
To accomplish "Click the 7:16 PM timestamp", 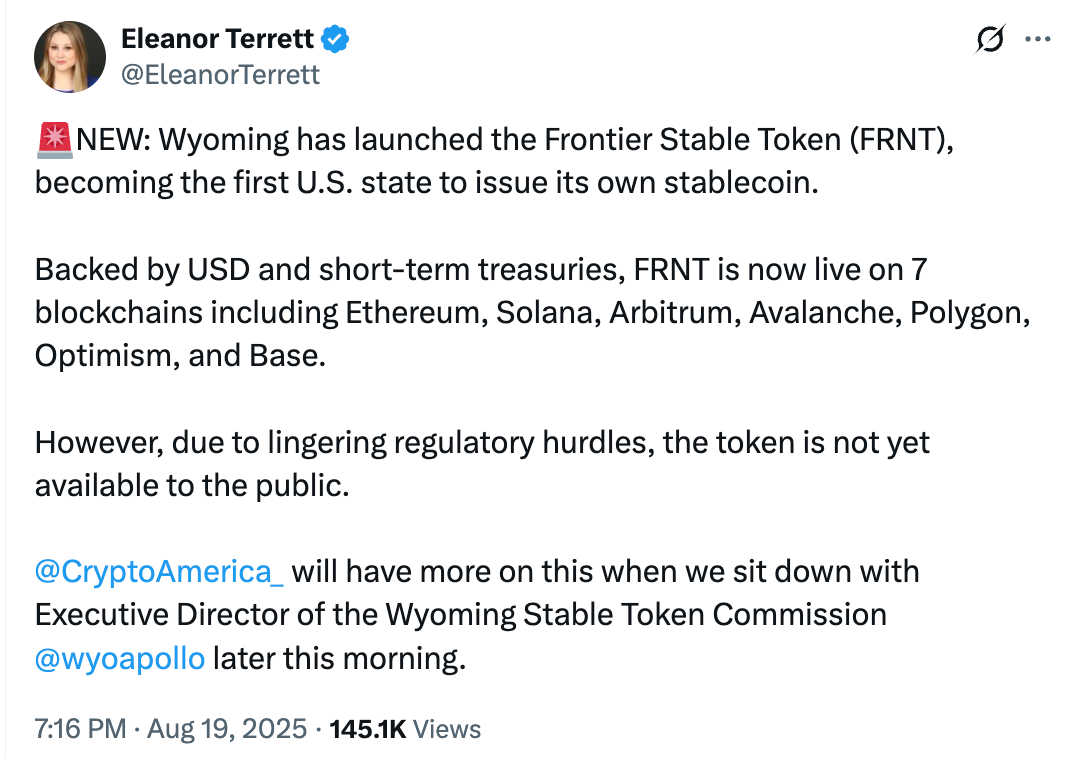I will click(x=81, y=729).
